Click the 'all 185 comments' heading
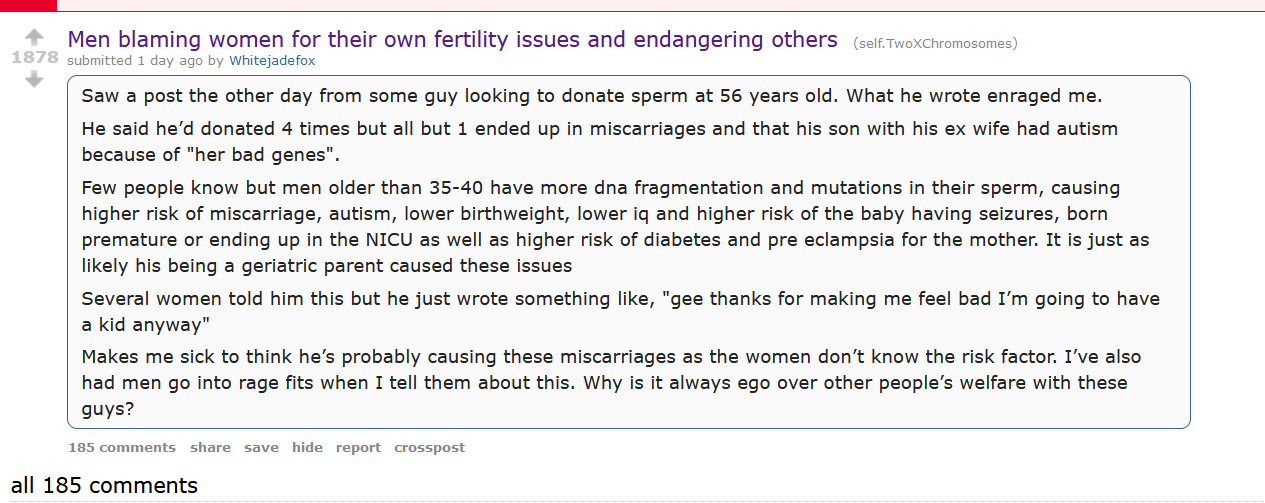Viewport: 1265px width, 503px height. pos(105,486)
